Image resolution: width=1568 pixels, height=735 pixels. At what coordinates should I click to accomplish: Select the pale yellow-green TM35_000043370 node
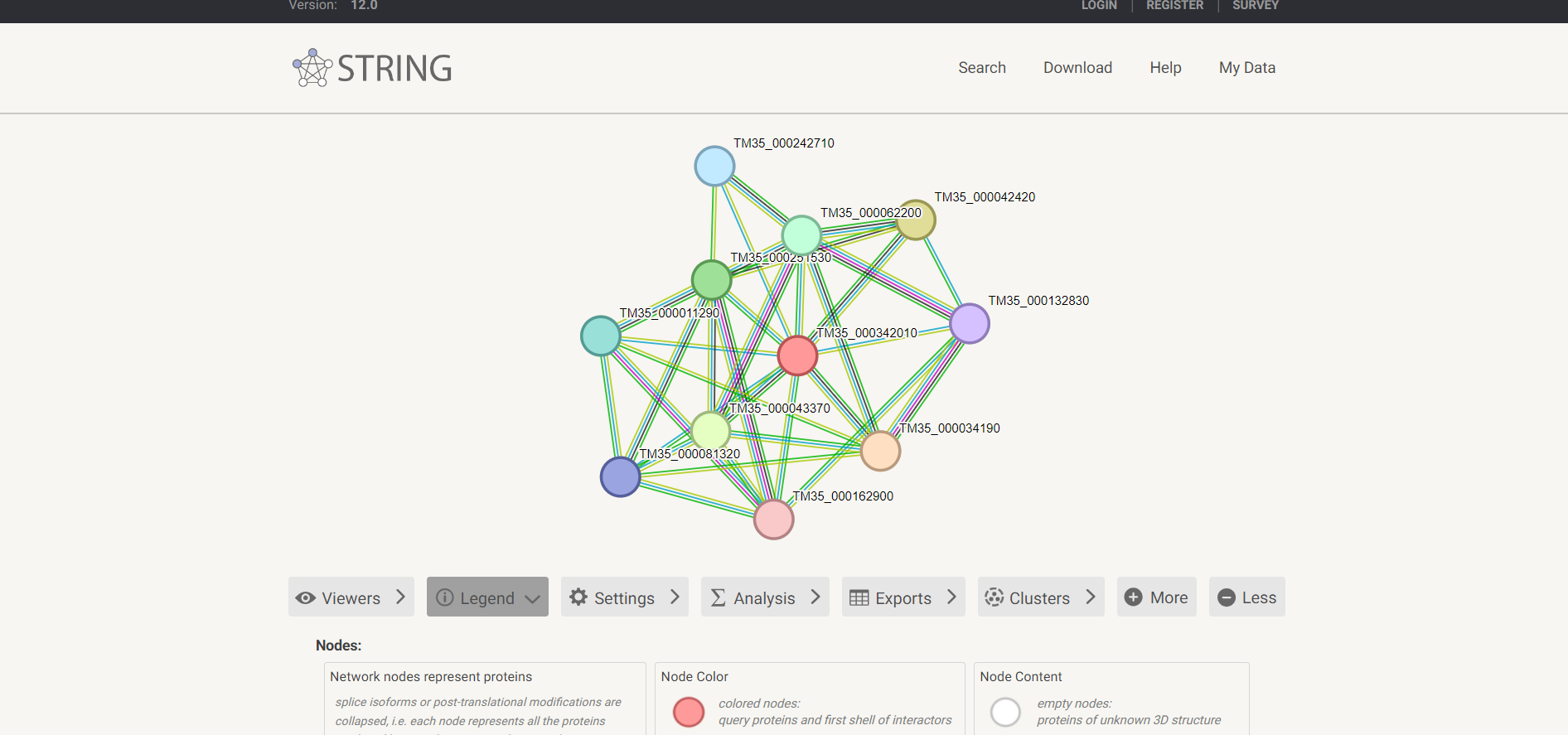point(710,431)
